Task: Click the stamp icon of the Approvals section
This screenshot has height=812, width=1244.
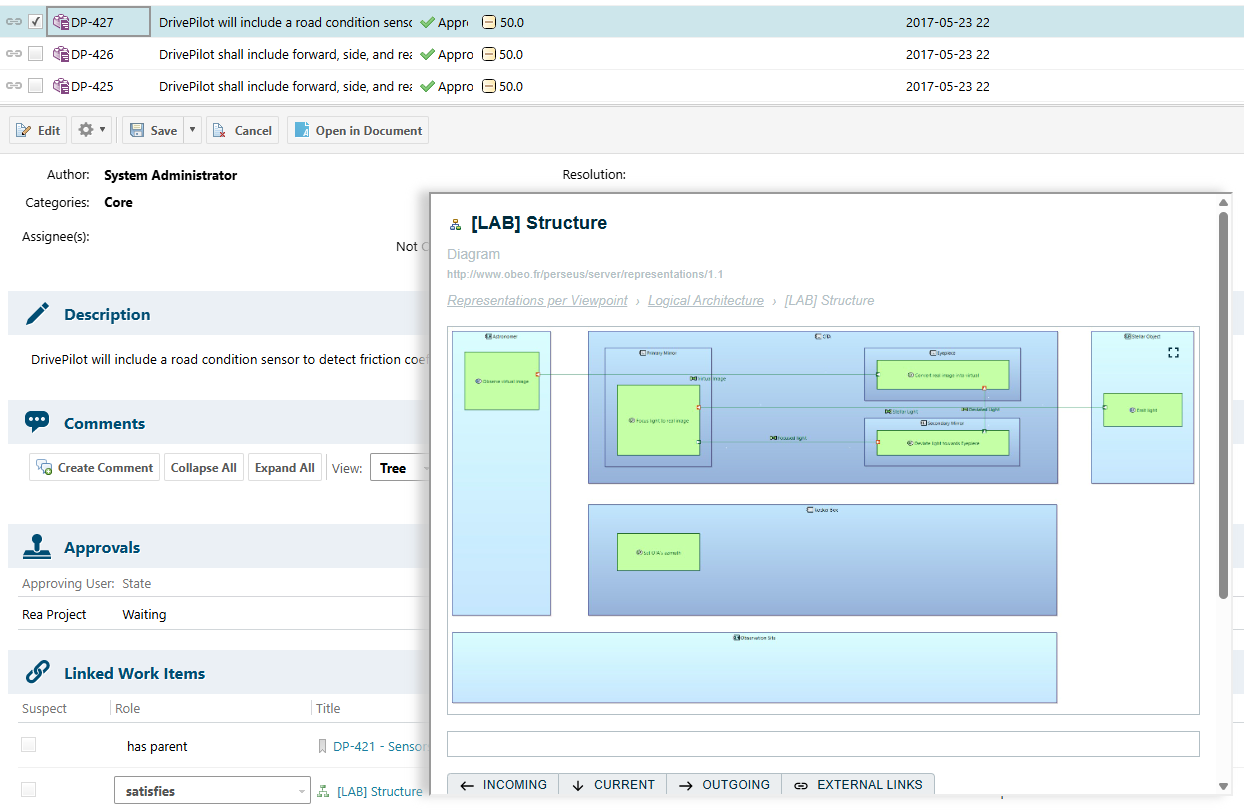Action: click(x=37, y=547)
